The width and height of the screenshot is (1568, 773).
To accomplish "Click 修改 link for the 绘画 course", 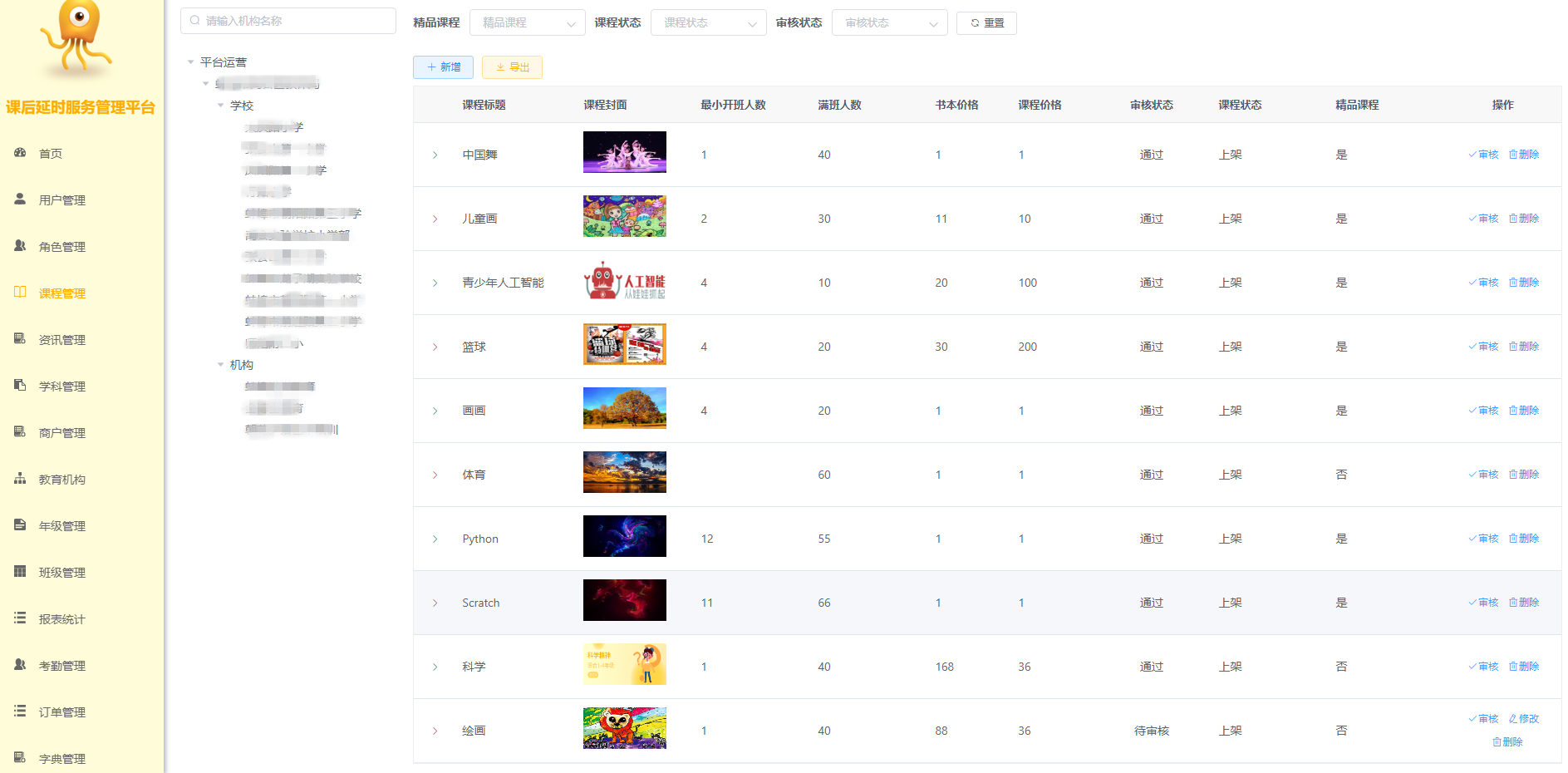I will 1524,719.
